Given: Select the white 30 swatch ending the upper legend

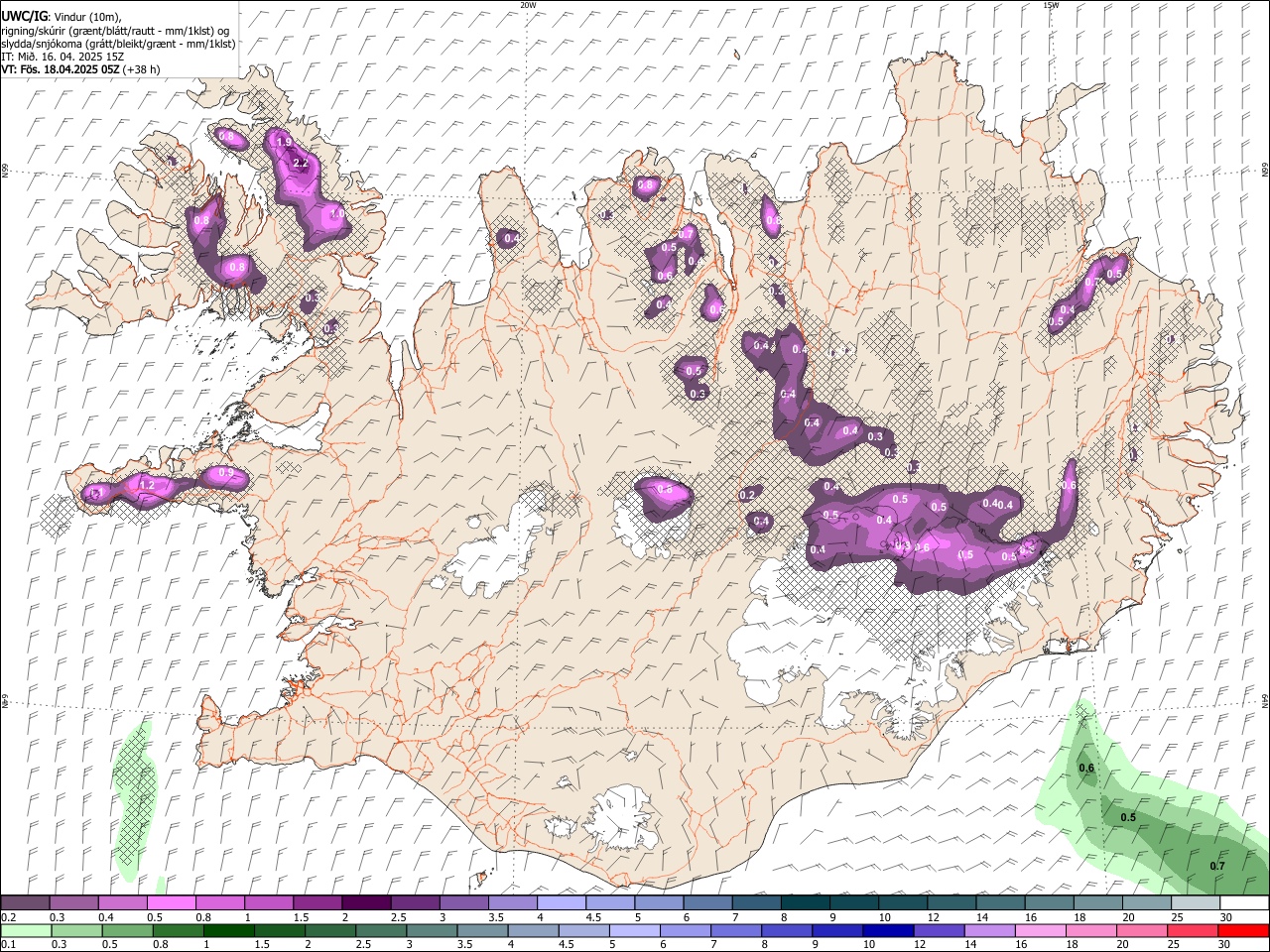Looking at the screenshot, I should [1244, 903].
